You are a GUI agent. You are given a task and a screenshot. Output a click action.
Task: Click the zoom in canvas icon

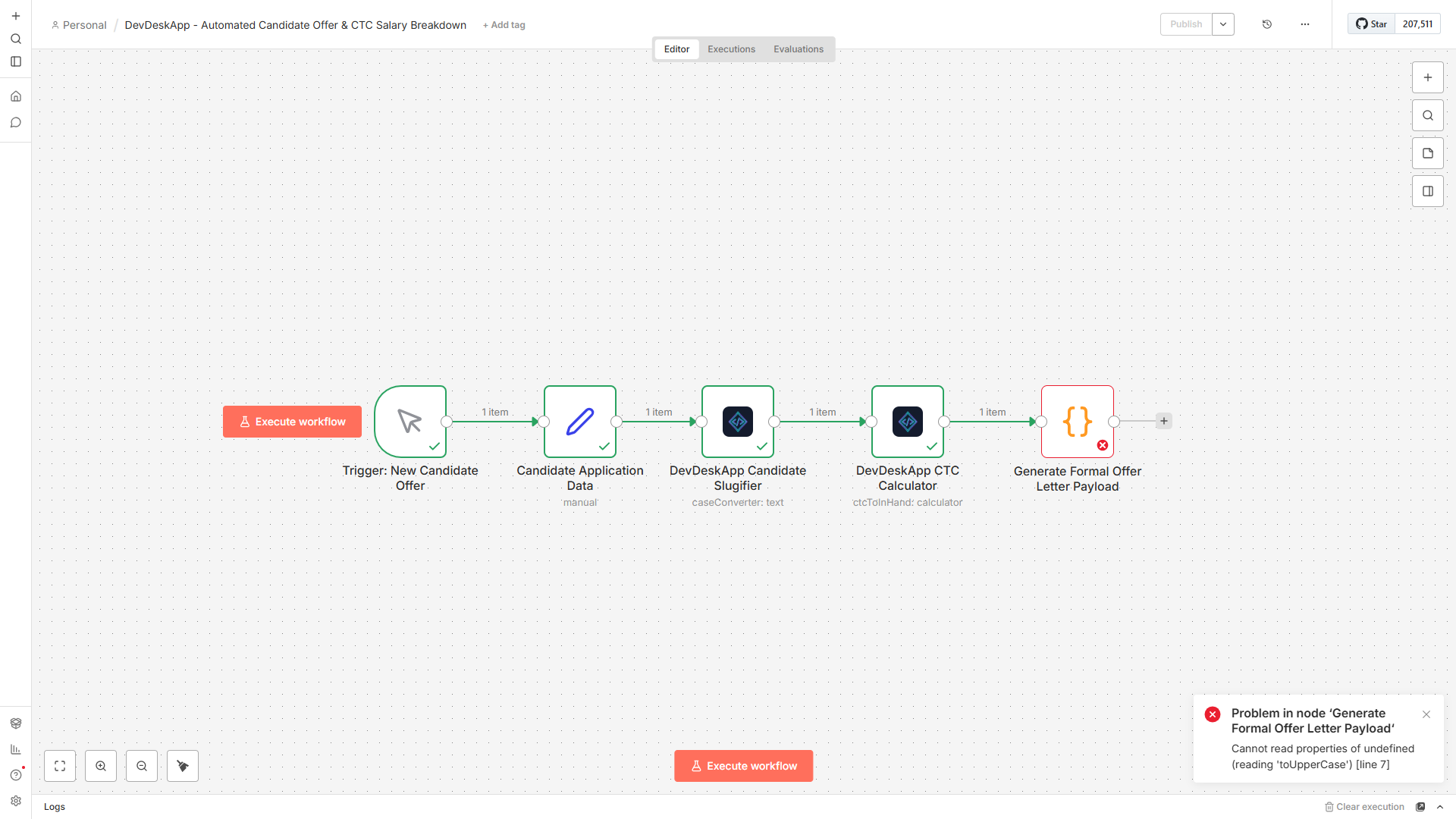click(x=101, y=766)
